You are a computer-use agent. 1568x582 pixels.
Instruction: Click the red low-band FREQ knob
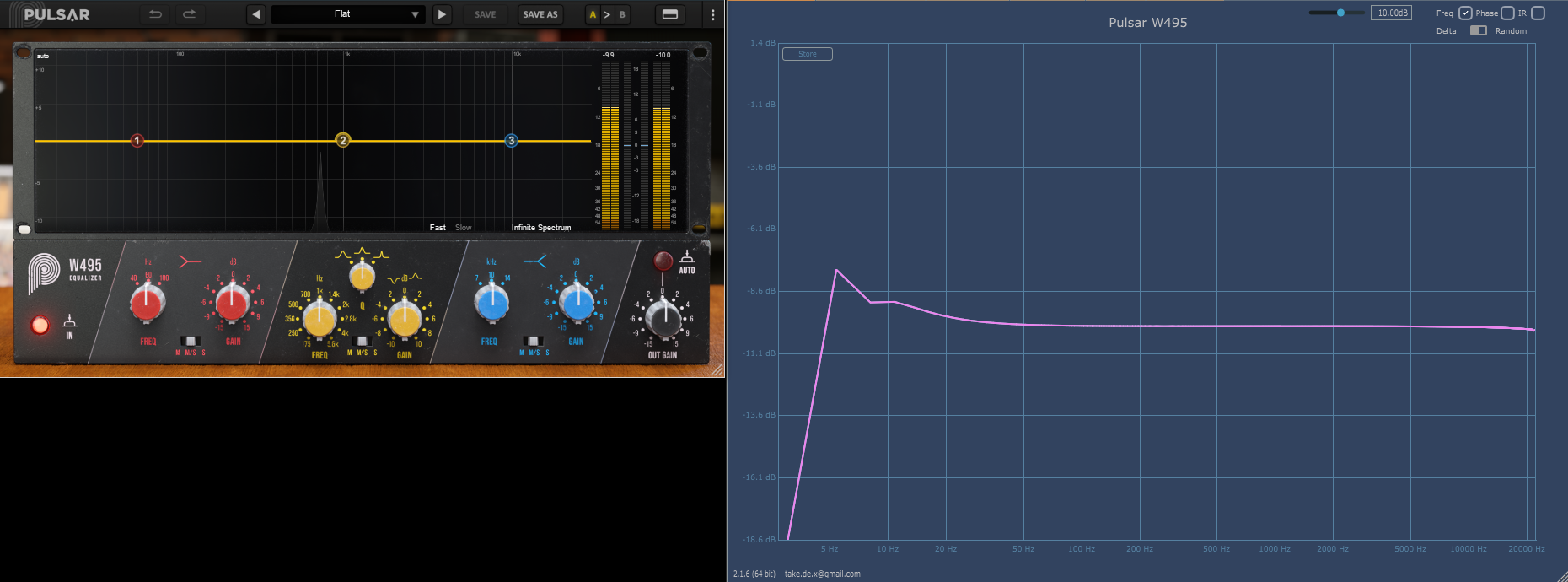148,302
